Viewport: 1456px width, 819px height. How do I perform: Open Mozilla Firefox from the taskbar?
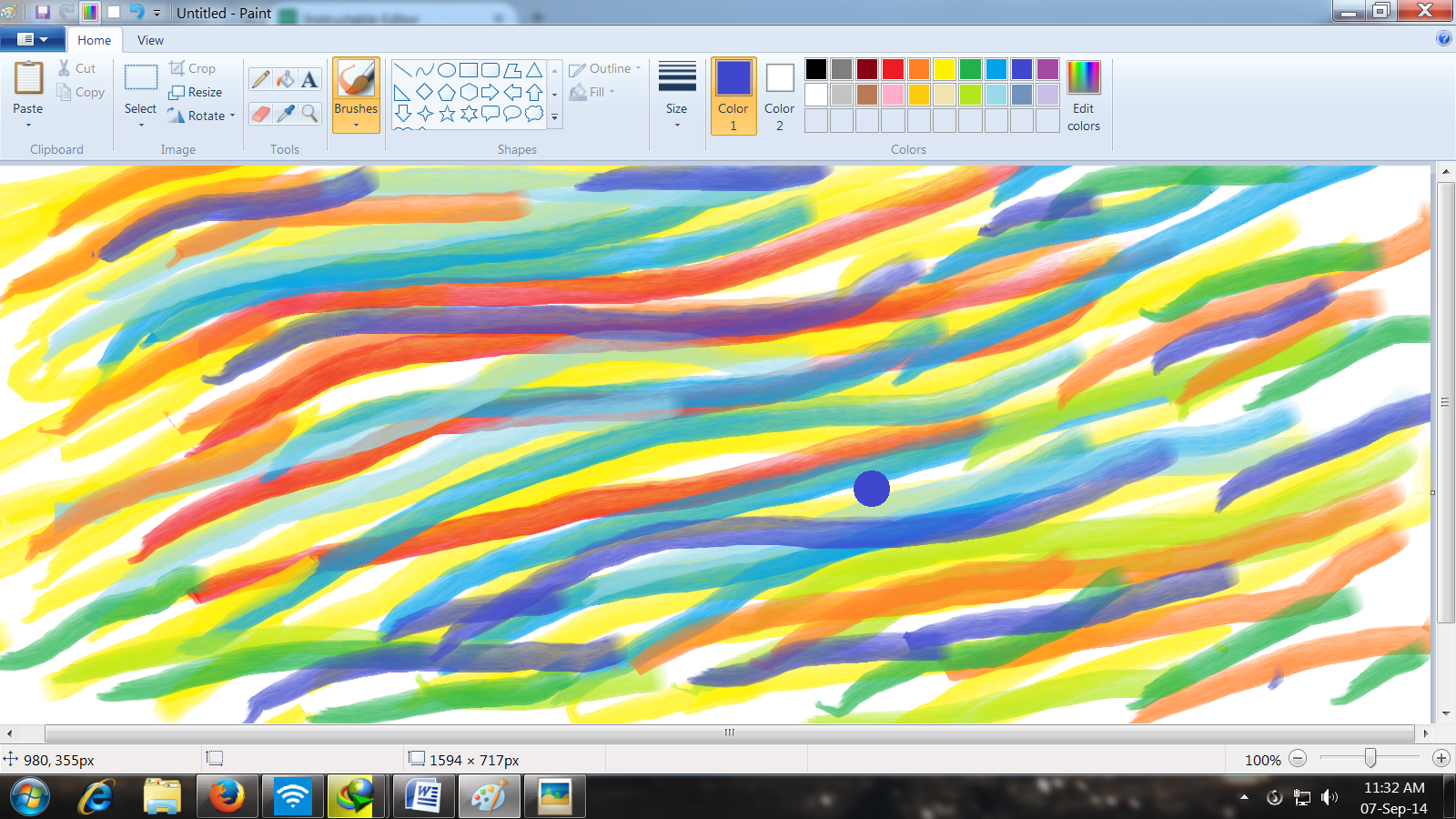[x=227, y=797]
